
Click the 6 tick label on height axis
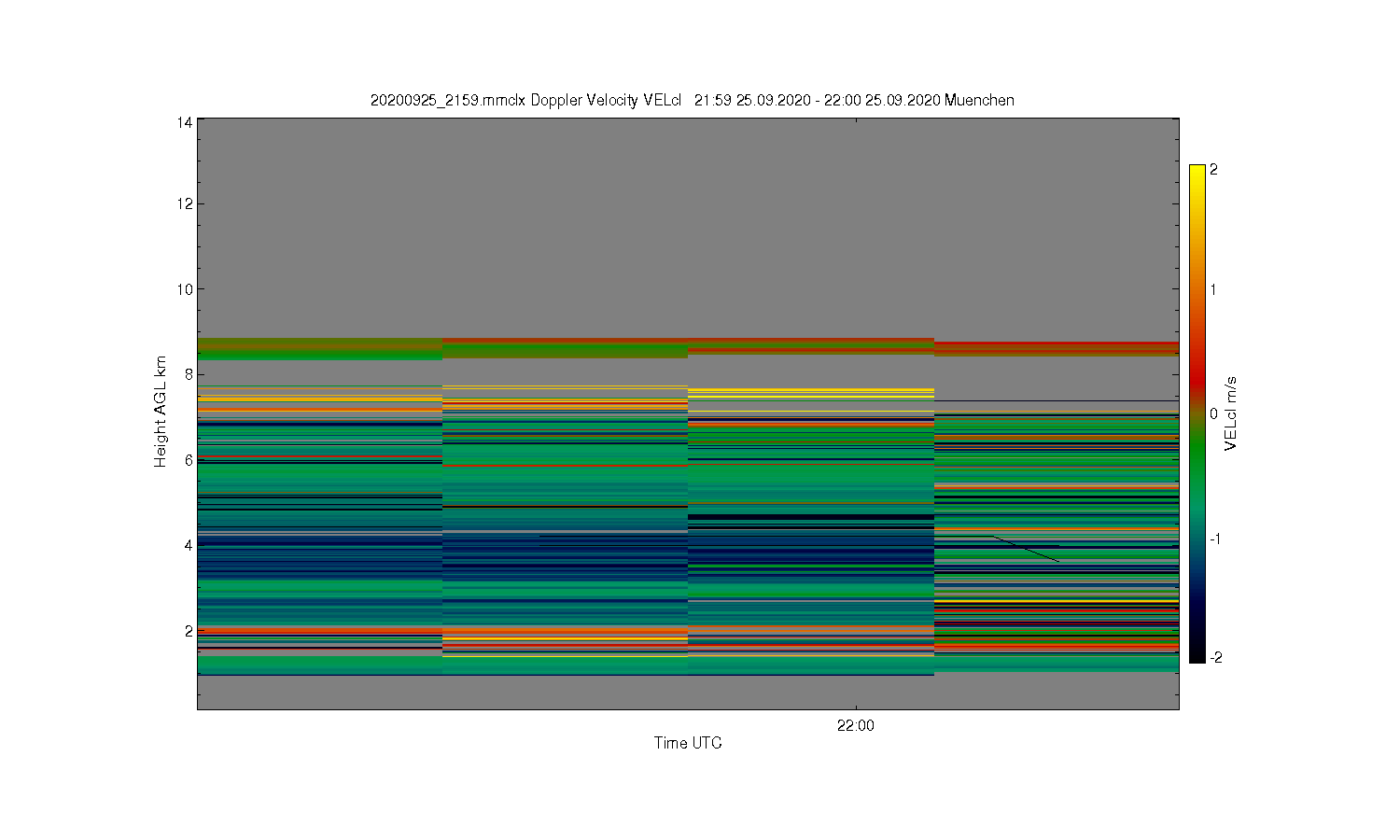pyautogui.click(x=189, y=460)
